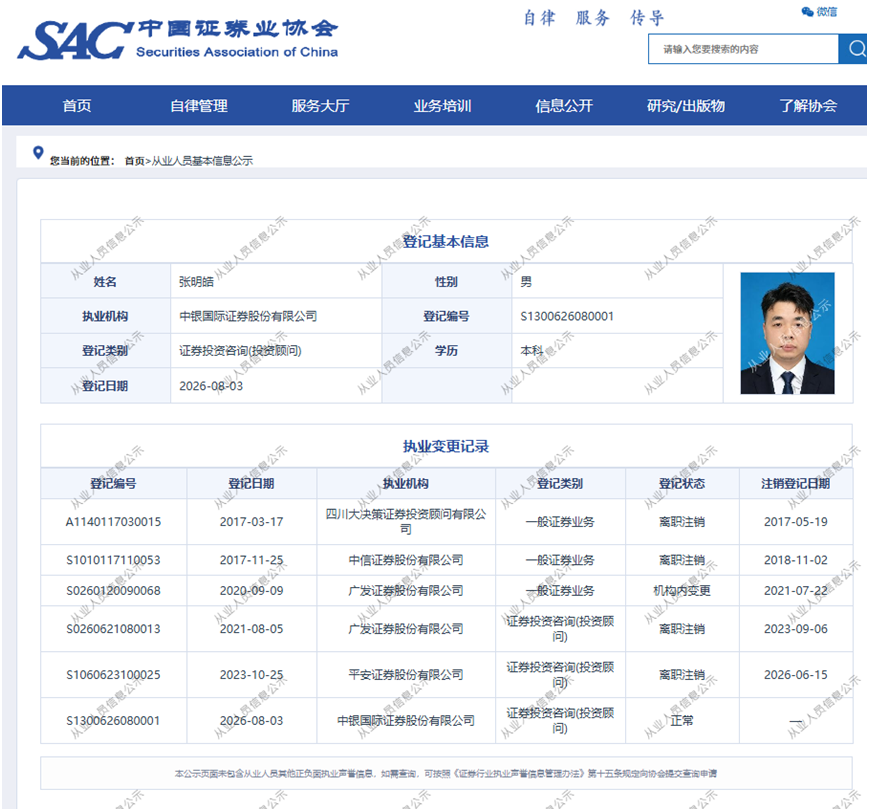Viewport: 869px width, 811px height.
Task: Select record number S0260120090068
Action: click(113, 590)
